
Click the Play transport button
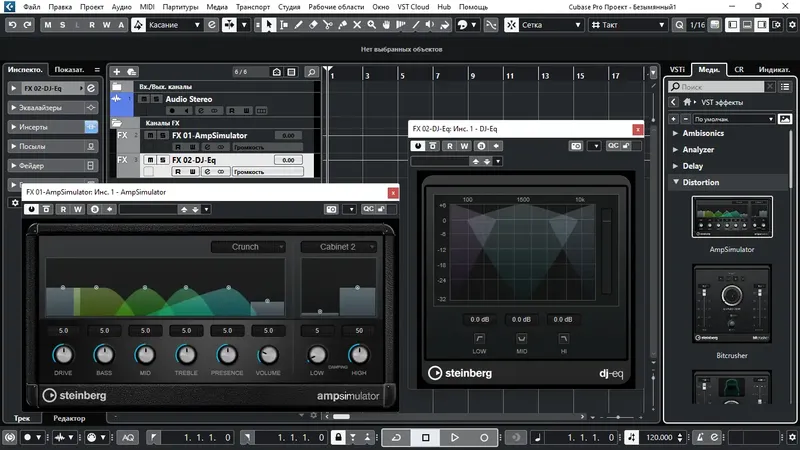point(455,437)
